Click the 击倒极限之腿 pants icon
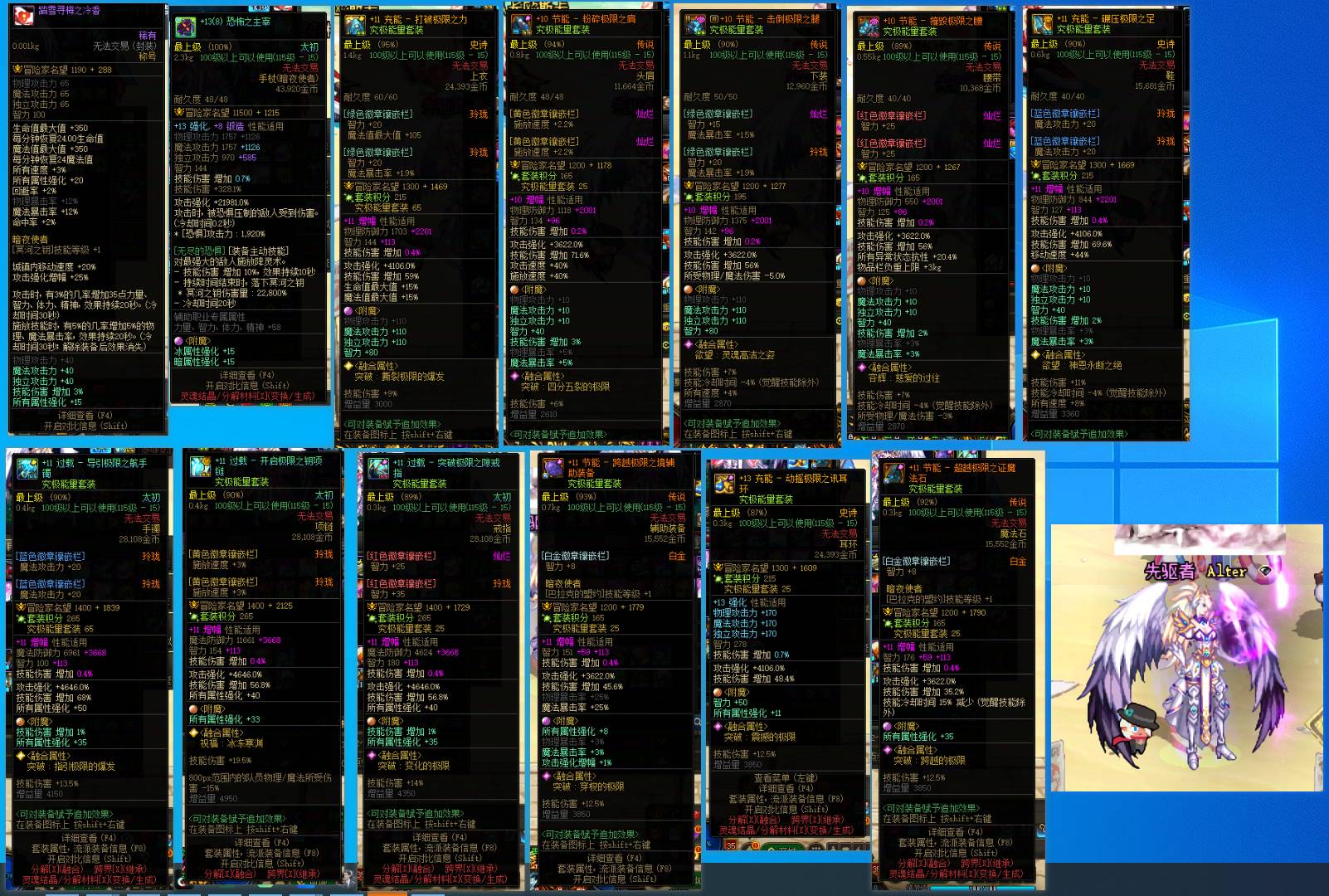The image size is (1329, 896). 695,24
